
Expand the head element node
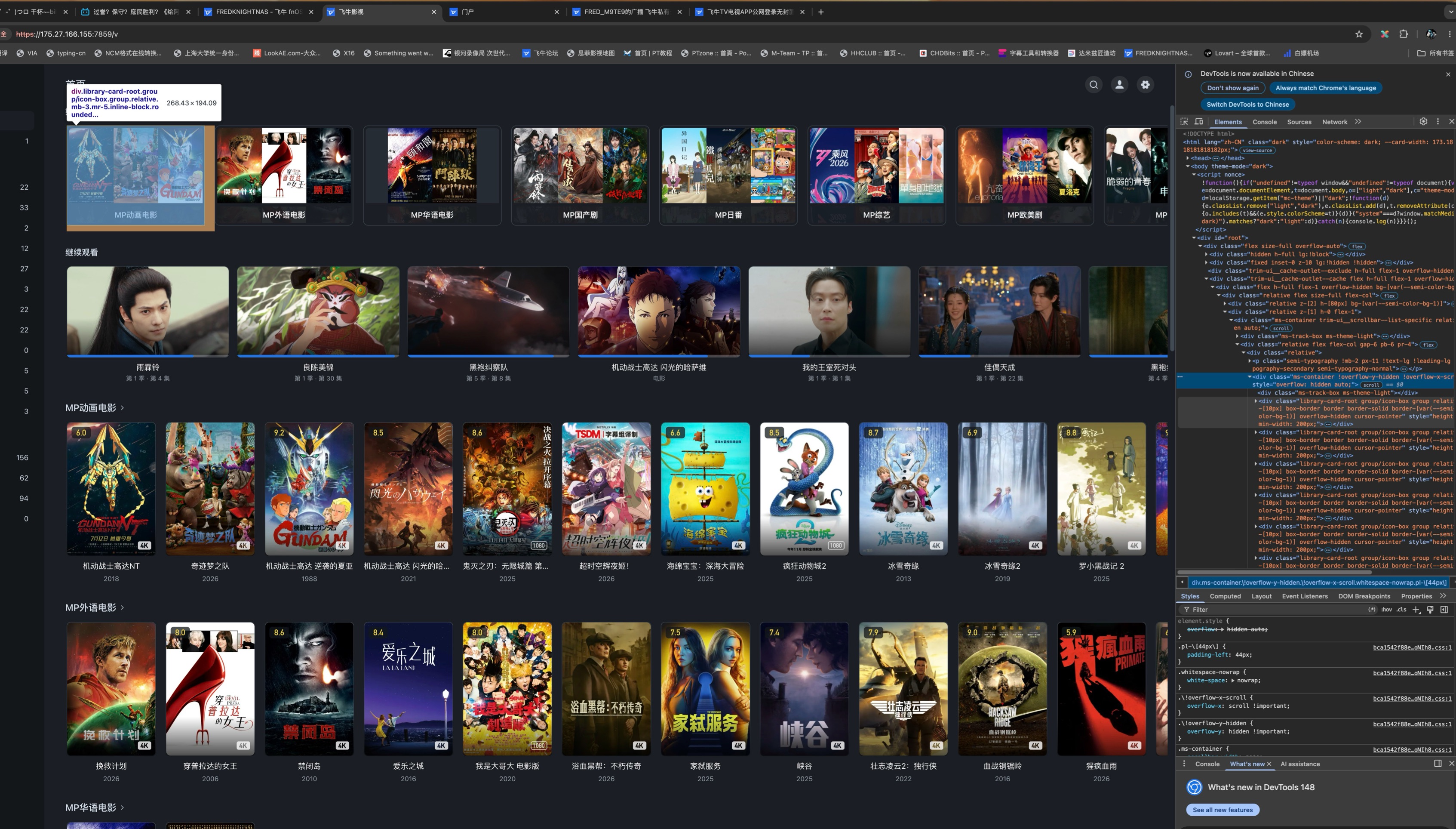1187,158
